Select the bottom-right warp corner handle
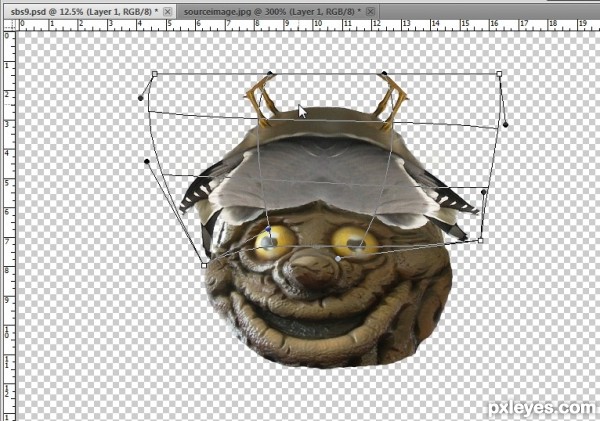Image resolution: width=600 pixels, height=421 pixels. coord(481,240)
